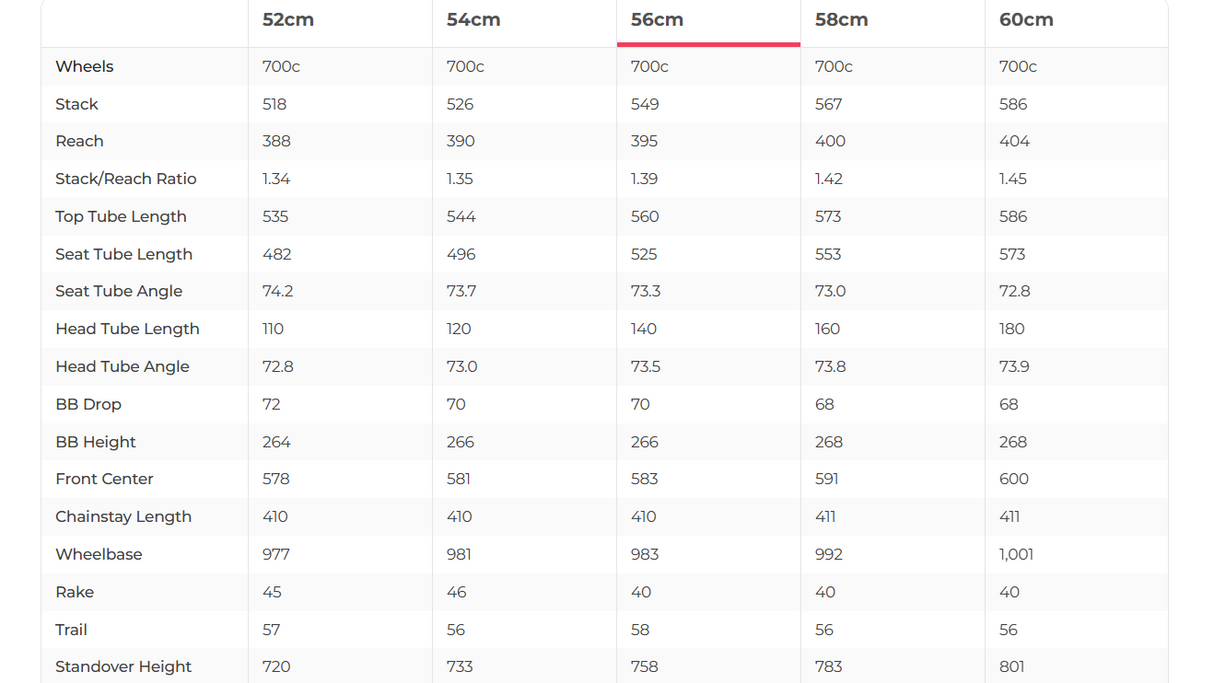This screenshot has height=683, width=1214.
Task: Click the Head Tube Angle row label
Action: coord(122,367)
